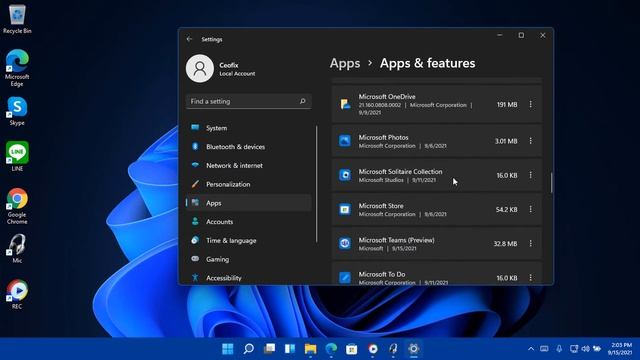This screenshot has width=640, height=360.
Task: Open Time & language settings
Action: pos(249,240)
